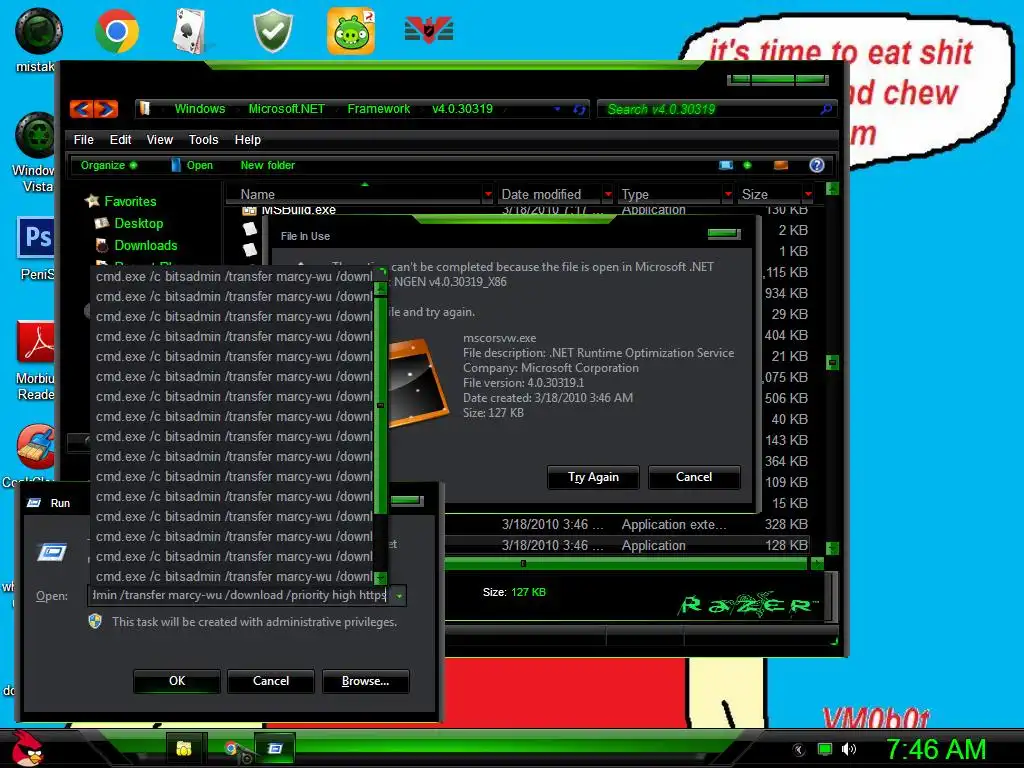Click the volume speaker tray icon

[x=848, y=749]
